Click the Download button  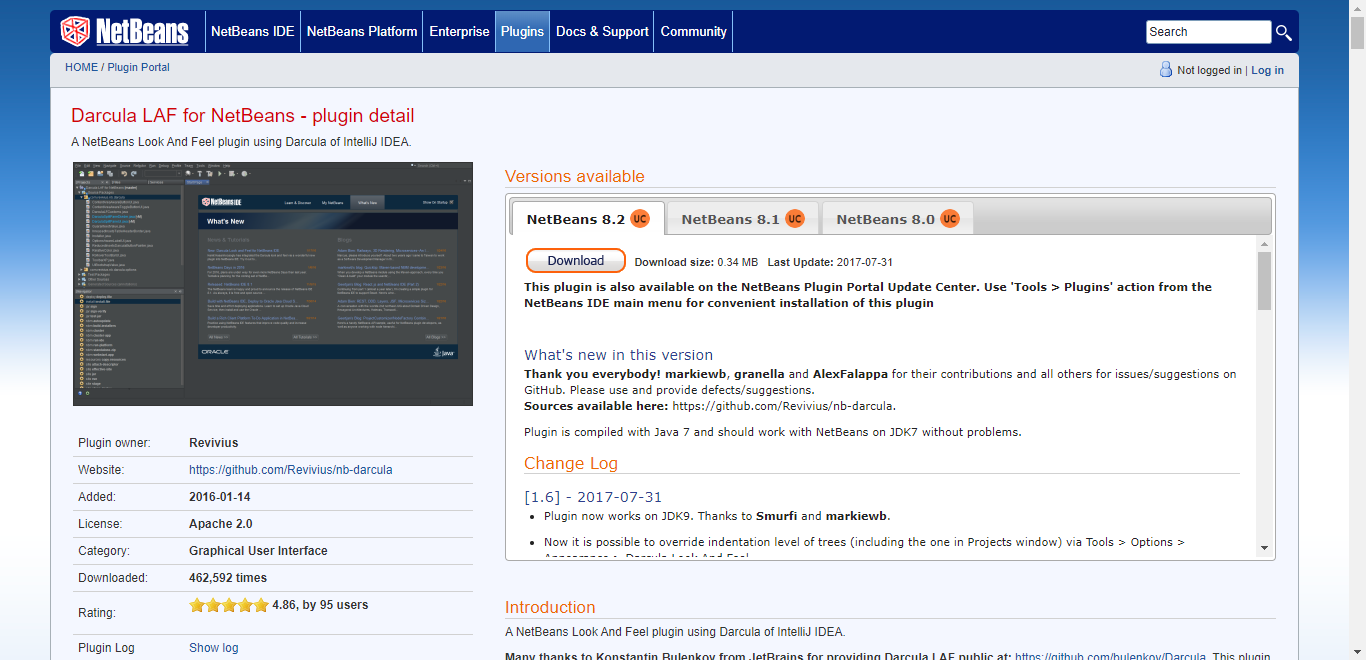tap(576, 261)
